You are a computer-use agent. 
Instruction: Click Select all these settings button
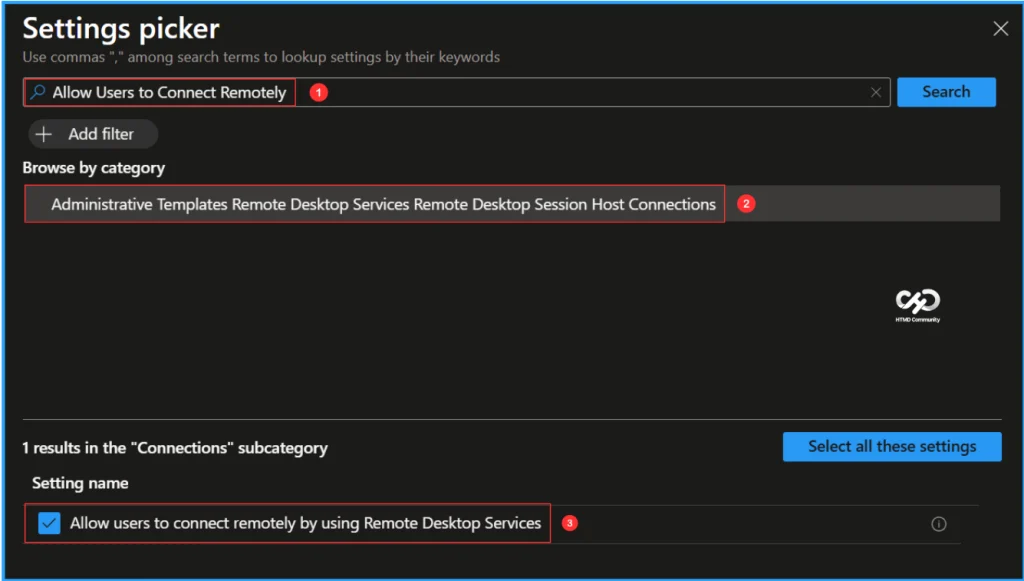(892, 447)
